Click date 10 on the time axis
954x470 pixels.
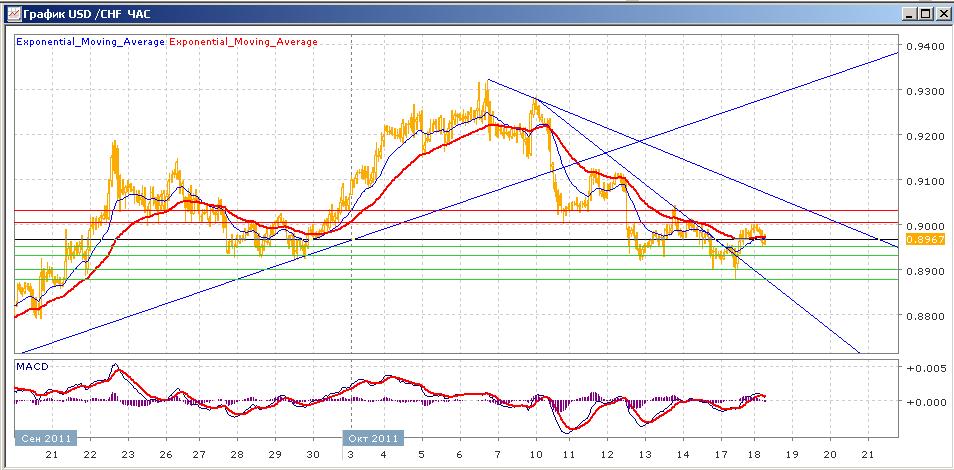pos(536,455)
